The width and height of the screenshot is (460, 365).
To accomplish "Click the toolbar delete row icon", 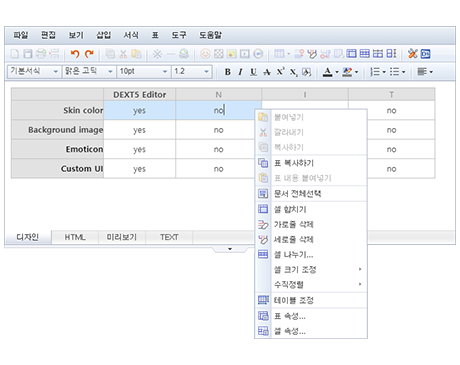I will [x=299, y=53].
